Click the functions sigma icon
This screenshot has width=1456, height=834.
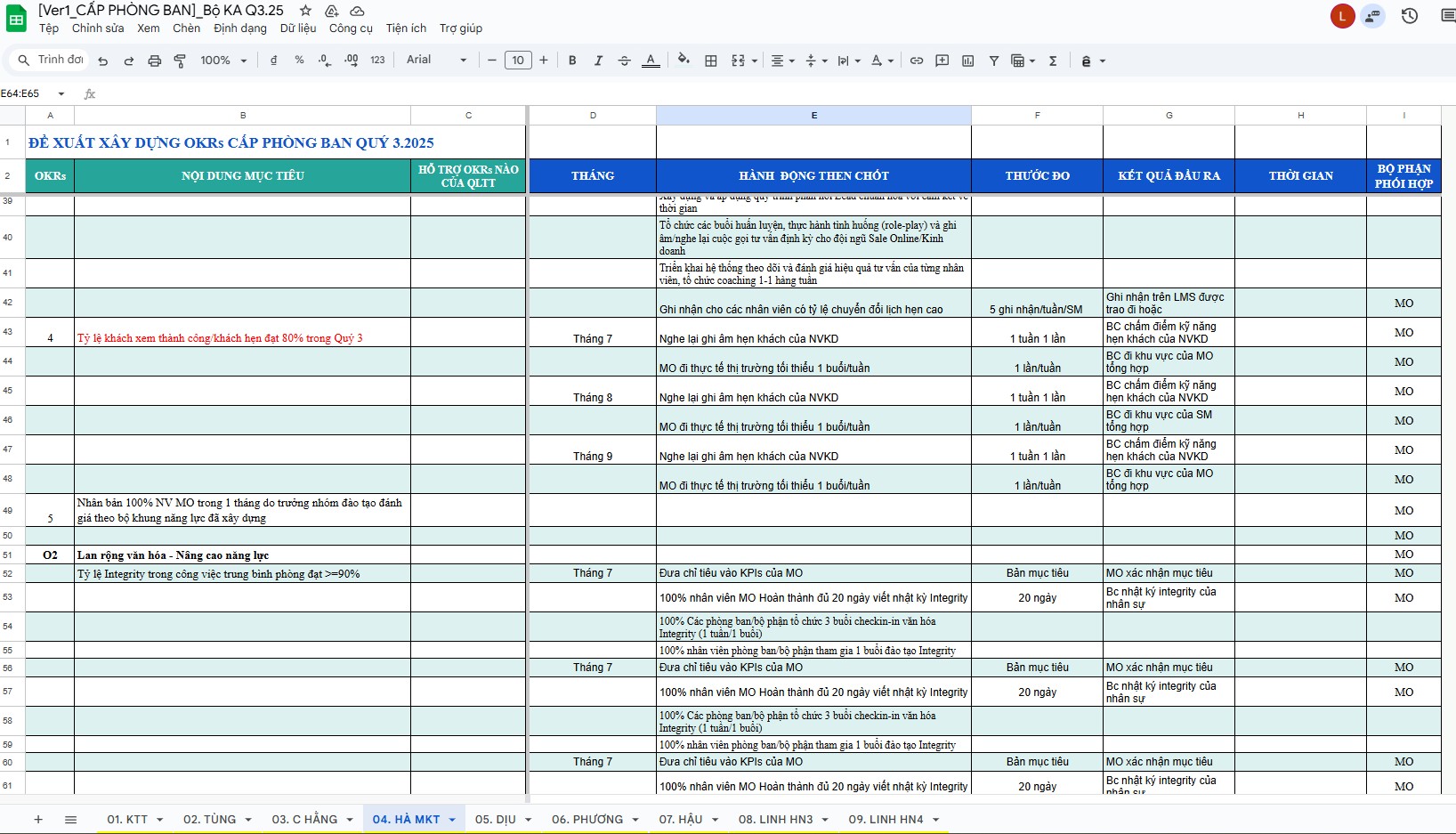(x=1053, y=61)
